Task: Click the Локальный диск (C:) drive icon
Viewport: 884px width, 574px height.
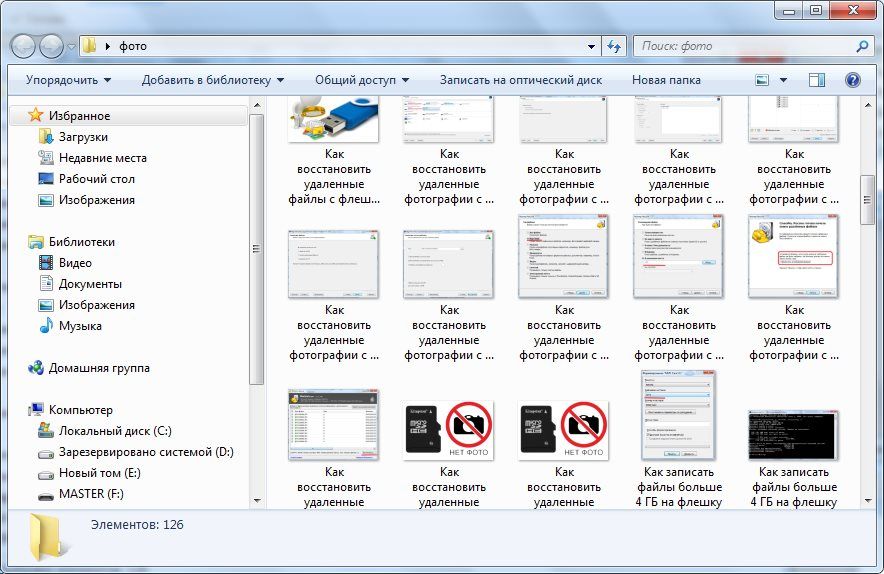Action: pos(46,430)
